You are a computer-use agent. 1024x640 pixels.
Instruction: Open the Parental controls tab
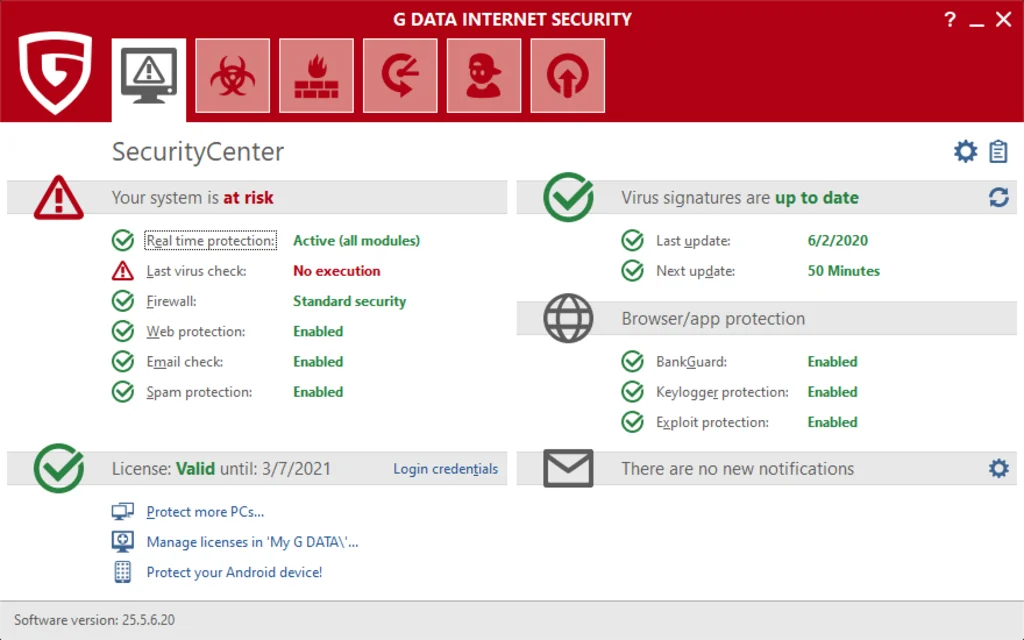(484, 76)
